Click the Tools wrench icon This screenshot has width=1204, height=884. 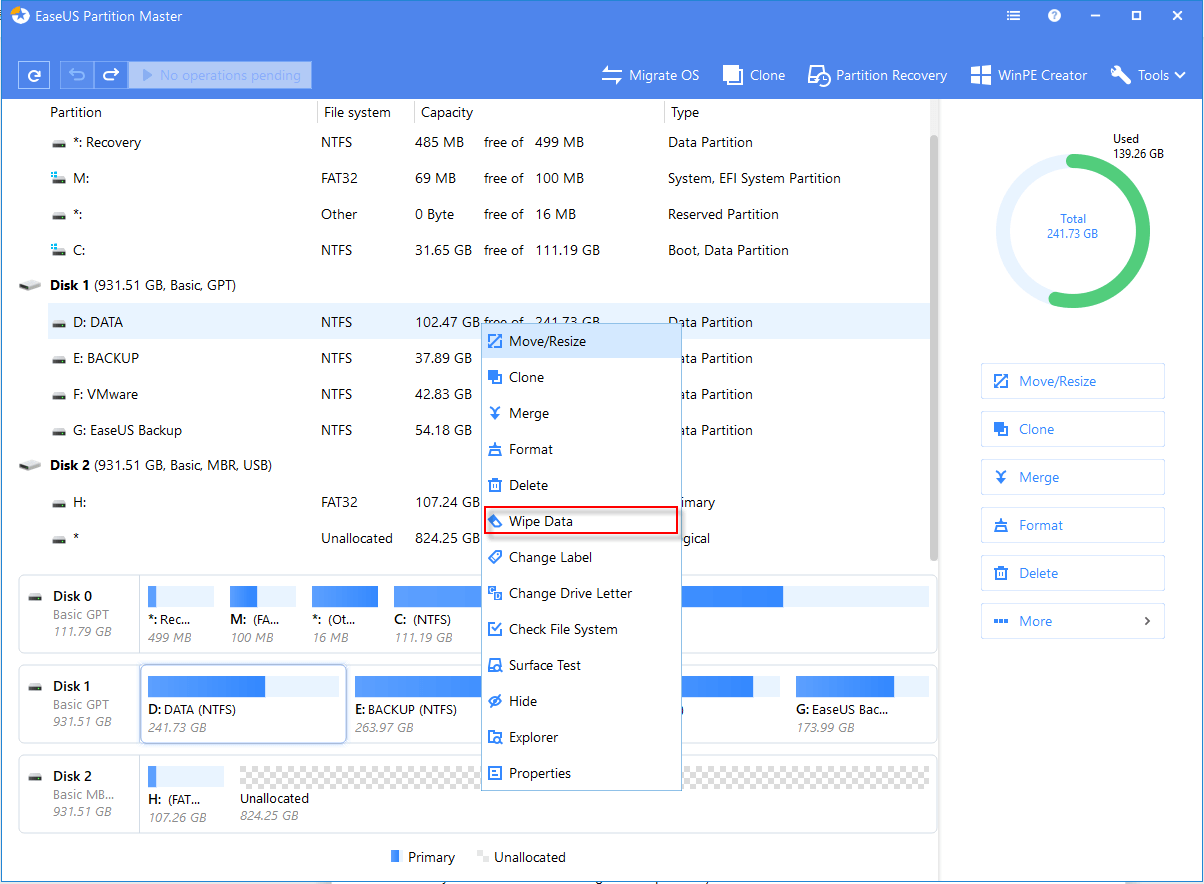click(1120, 75)
